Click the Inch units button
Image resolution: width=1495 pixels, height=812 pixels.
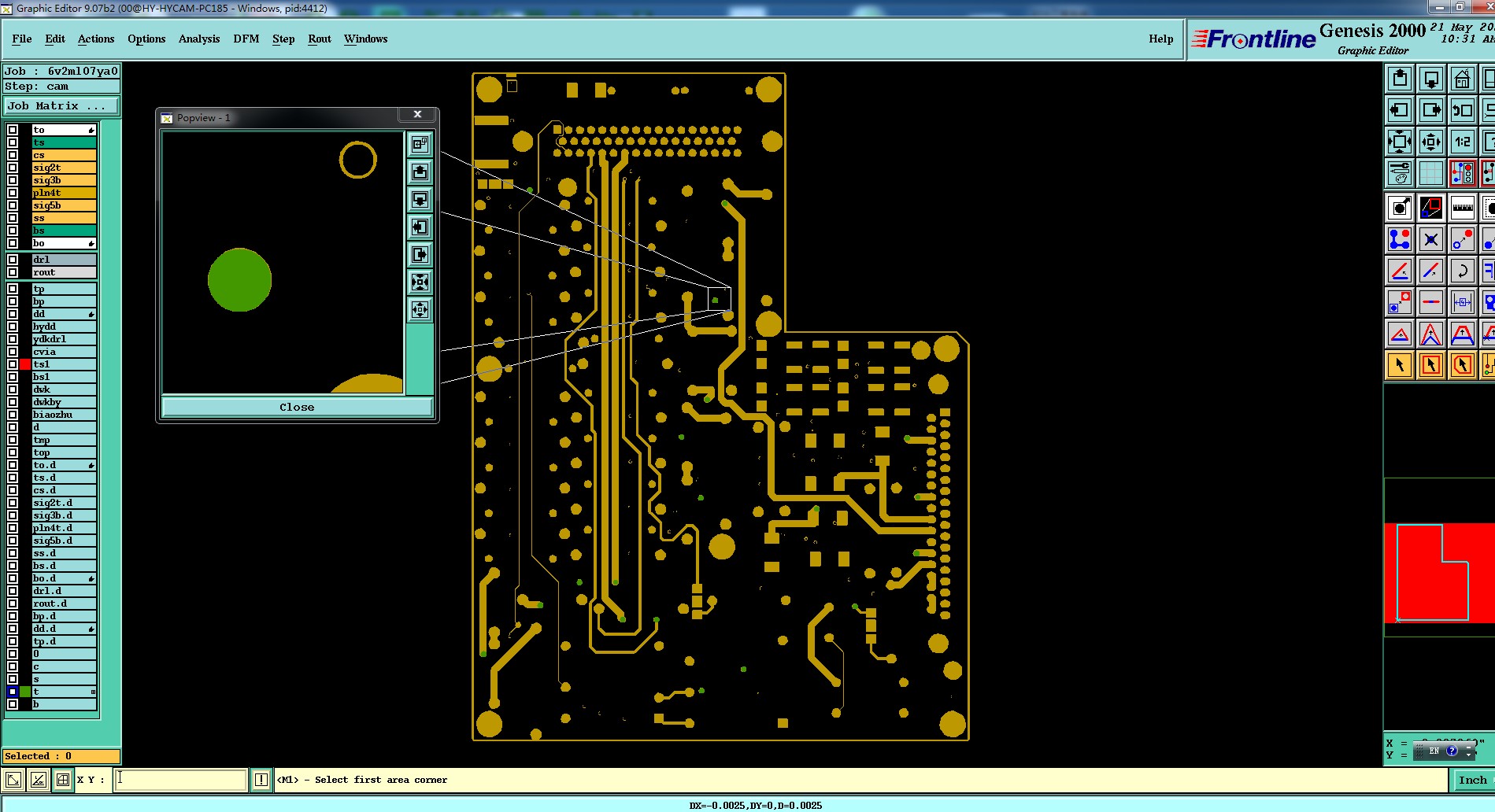(x=1472, y=780)
